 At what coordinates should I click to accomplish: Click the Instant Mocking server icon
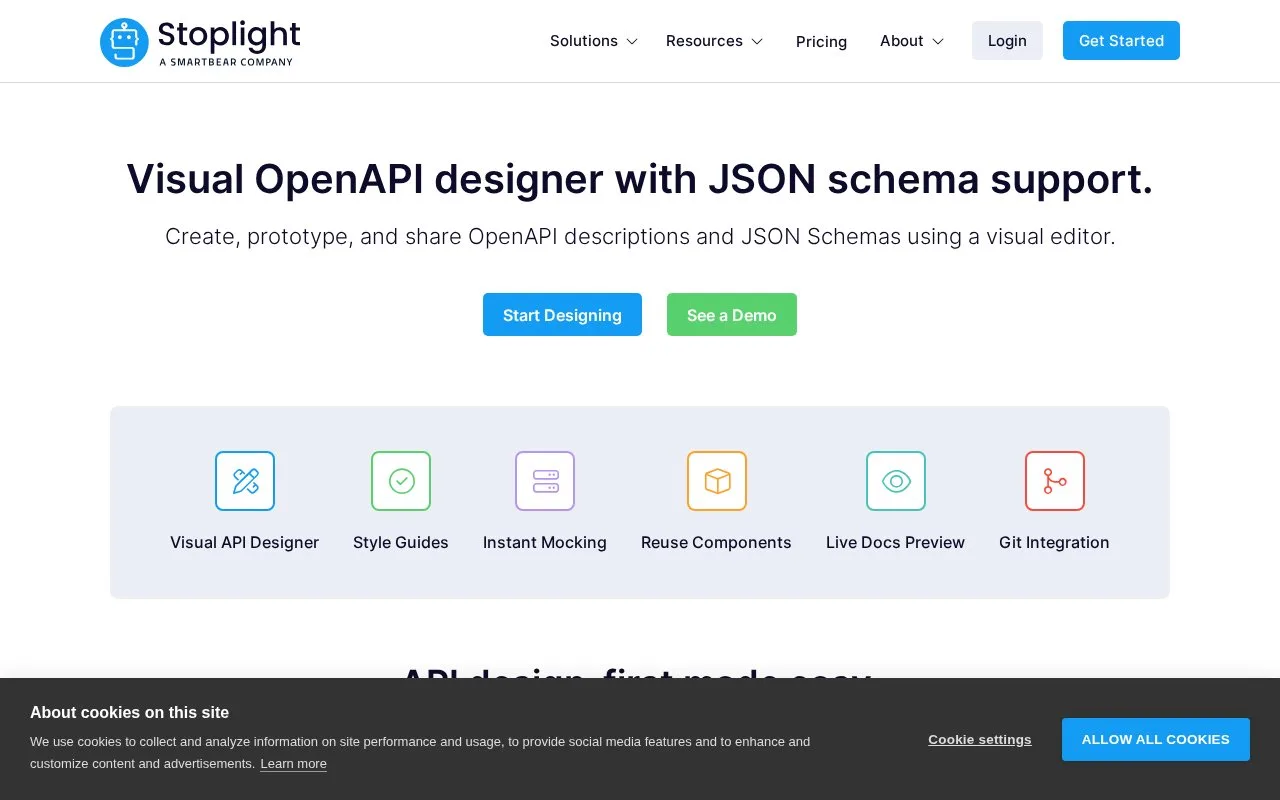(x=545, y=481)
